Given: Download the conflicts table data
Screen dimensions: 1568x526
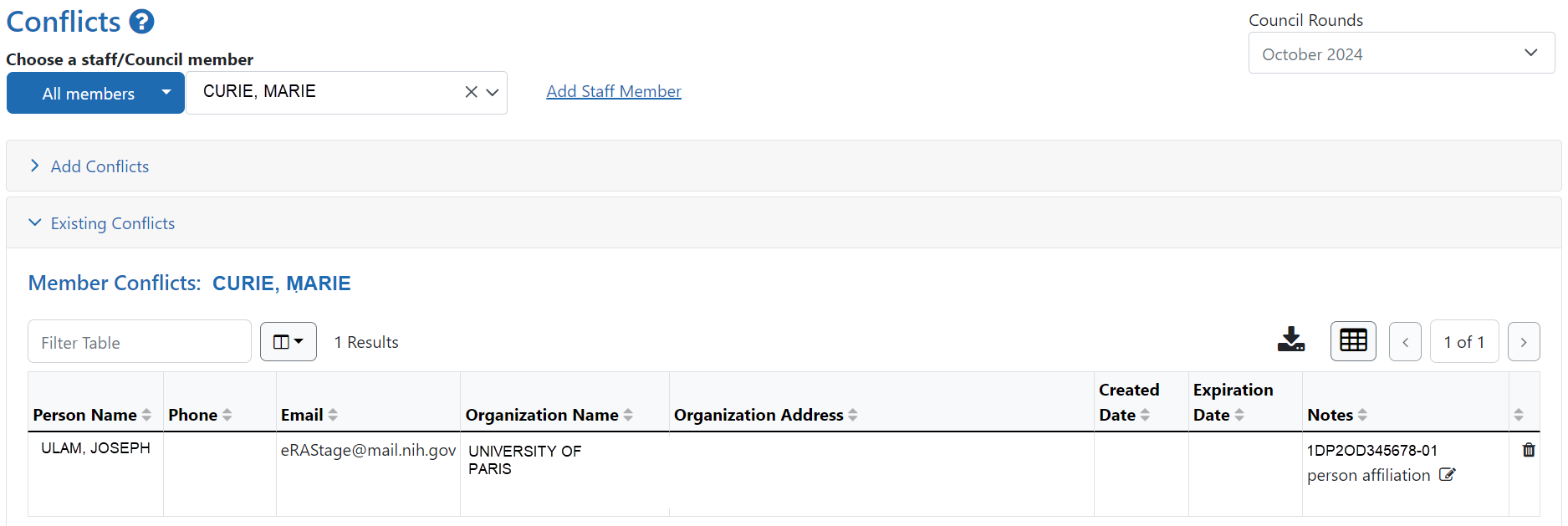Looking at the screenshot, I should click(x=1290, y=340).
